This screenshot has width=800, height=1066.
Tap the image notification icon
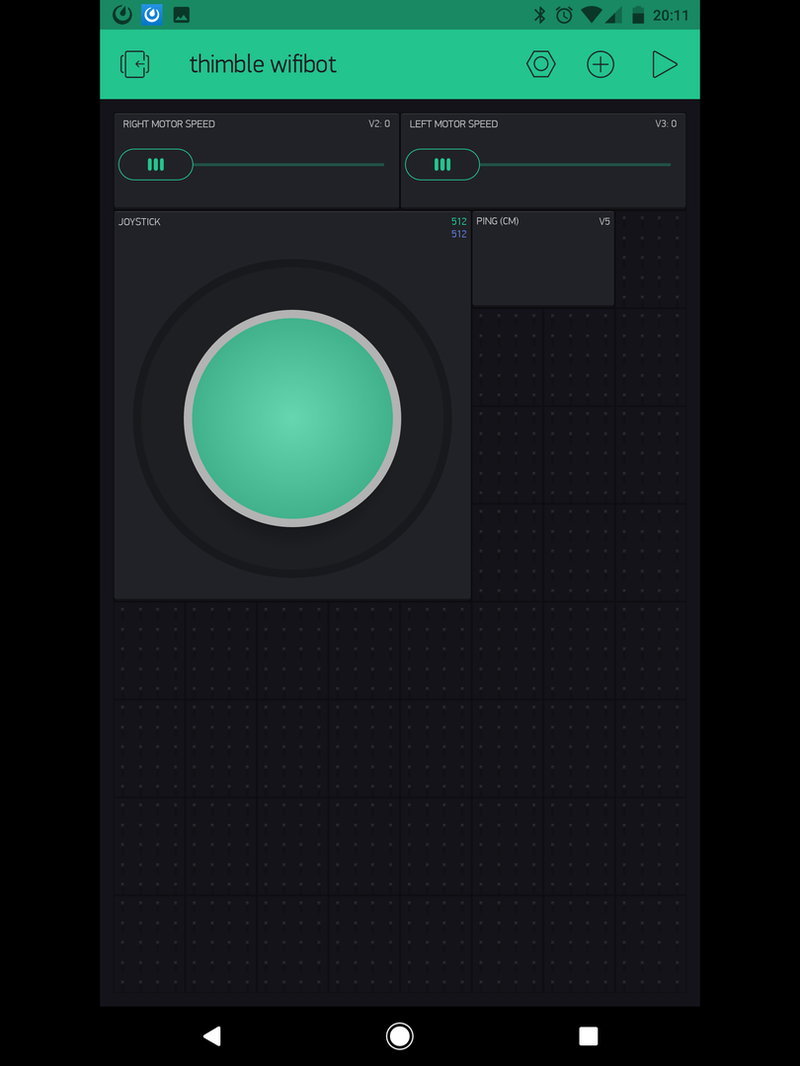pyautogui.click(x=181, y=15)
